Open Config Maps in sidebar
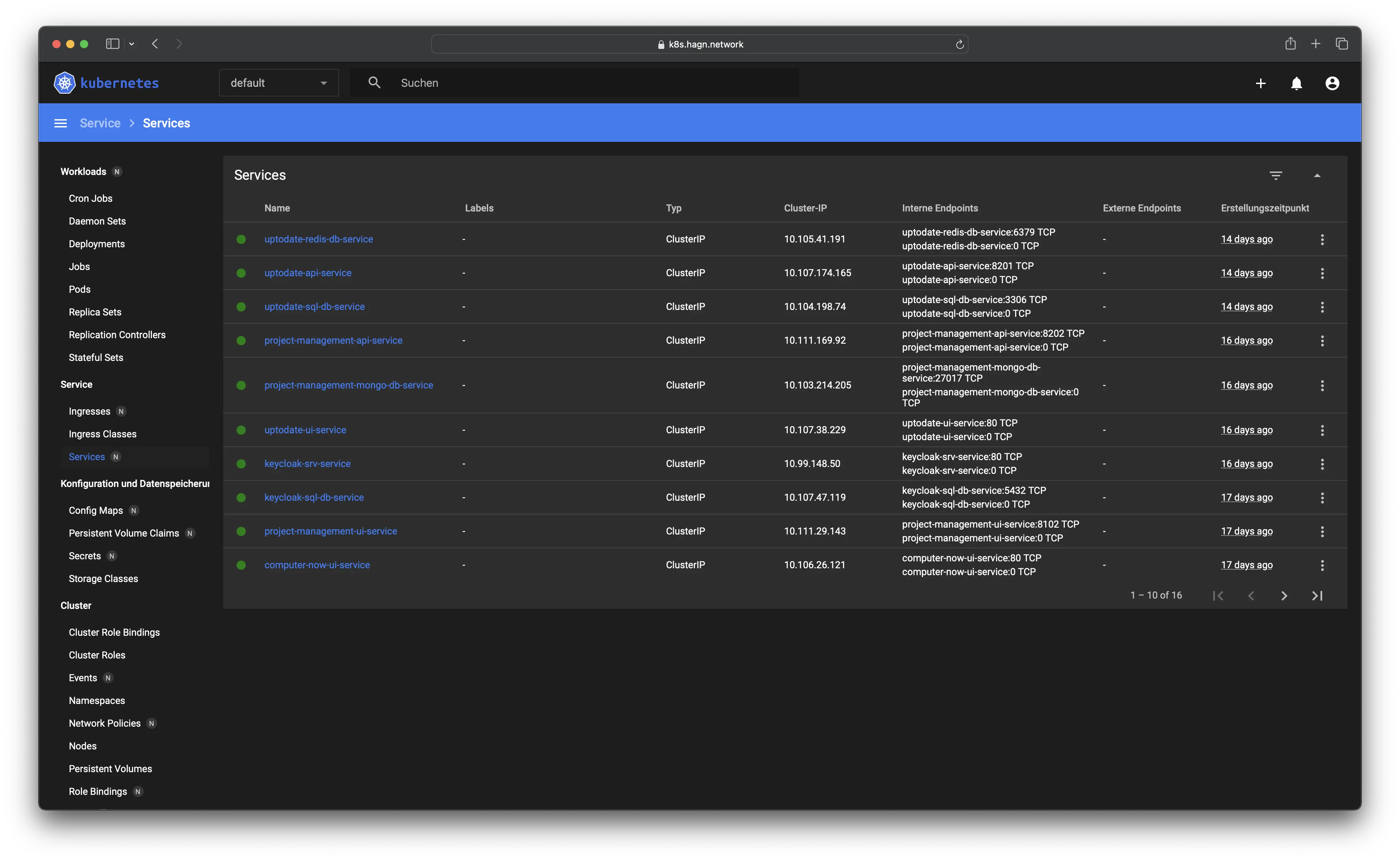Viewport: 1400px width, 861px height. coord(96,510)
